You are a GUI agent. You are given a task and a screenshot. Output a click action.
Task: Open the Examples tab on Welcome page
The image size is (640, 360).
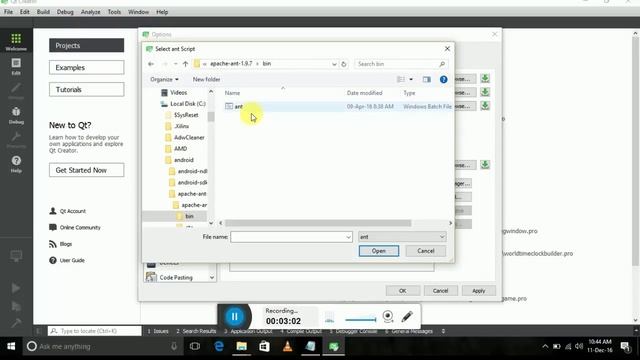[x=87, y=67]
